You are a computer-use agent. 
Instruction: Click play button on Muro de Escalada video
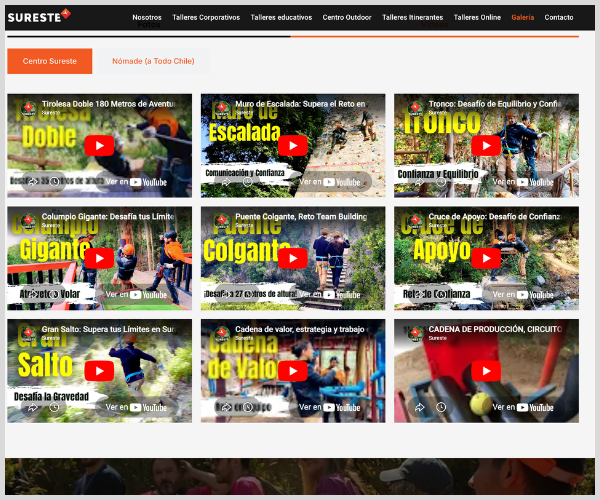292,146
